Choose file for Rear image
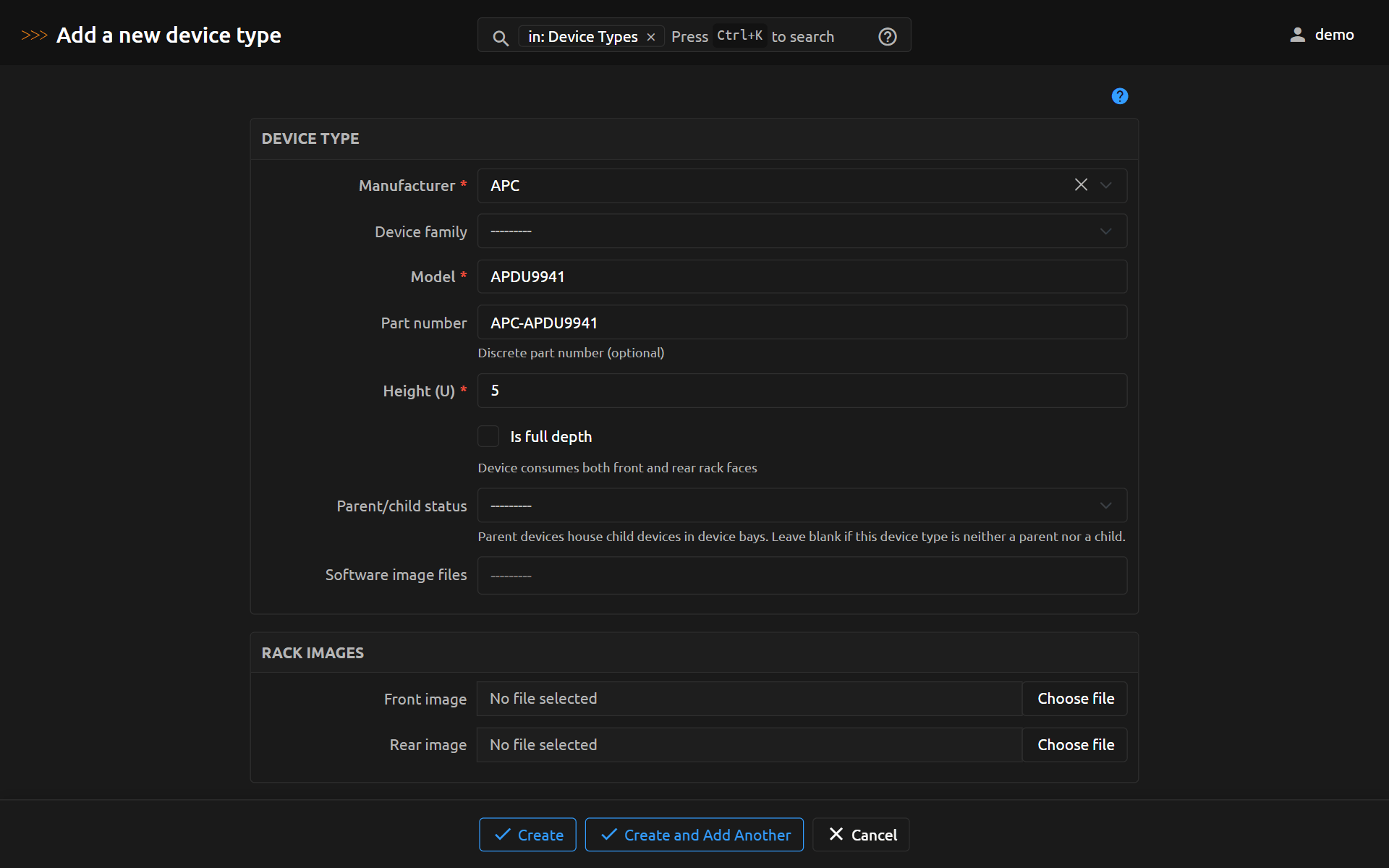Viewport: 1389px width, 868px height. 1075,745
